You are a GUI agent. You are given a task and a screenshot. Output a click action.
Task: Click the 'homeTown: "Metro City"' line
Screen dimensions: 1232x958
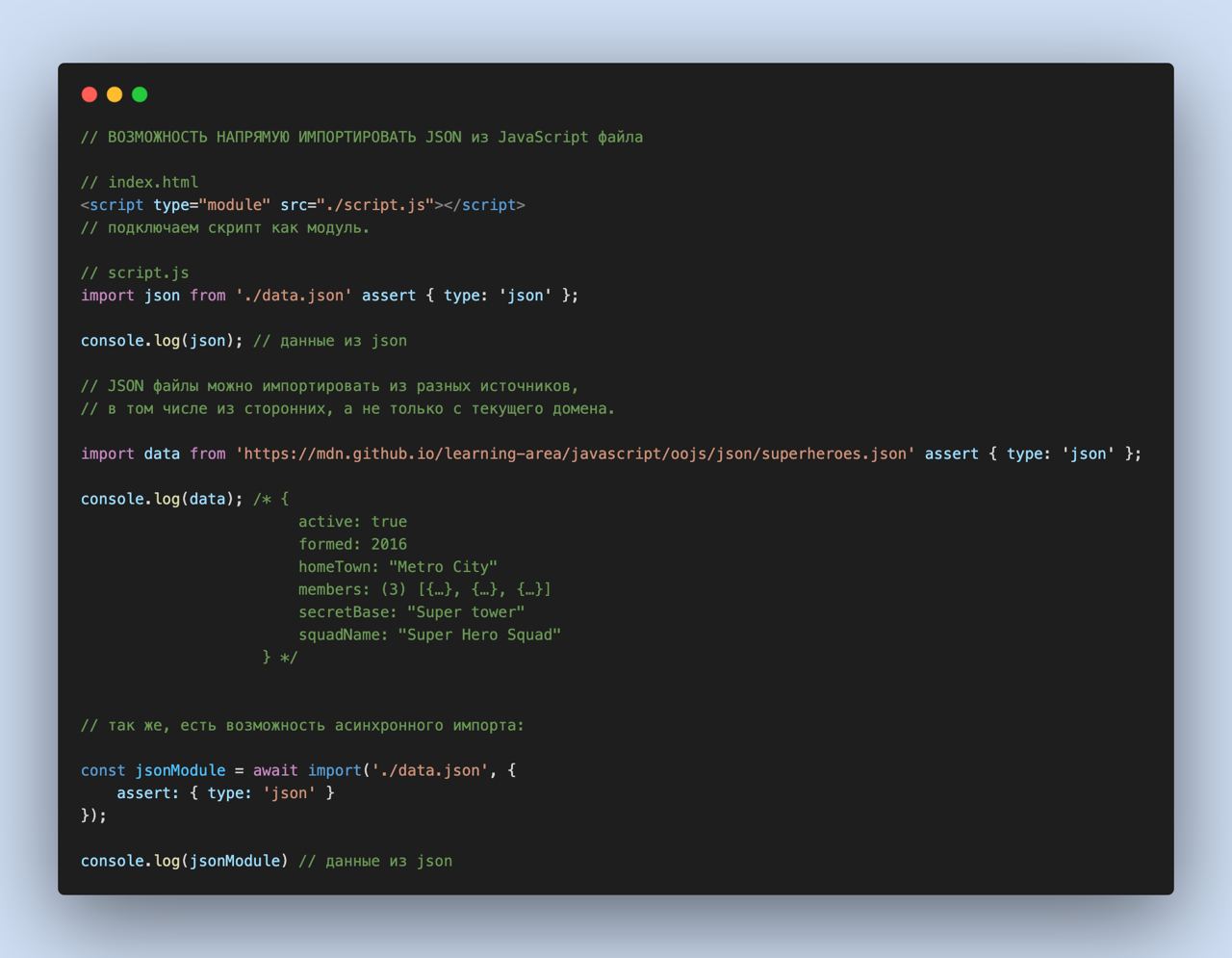398,567
